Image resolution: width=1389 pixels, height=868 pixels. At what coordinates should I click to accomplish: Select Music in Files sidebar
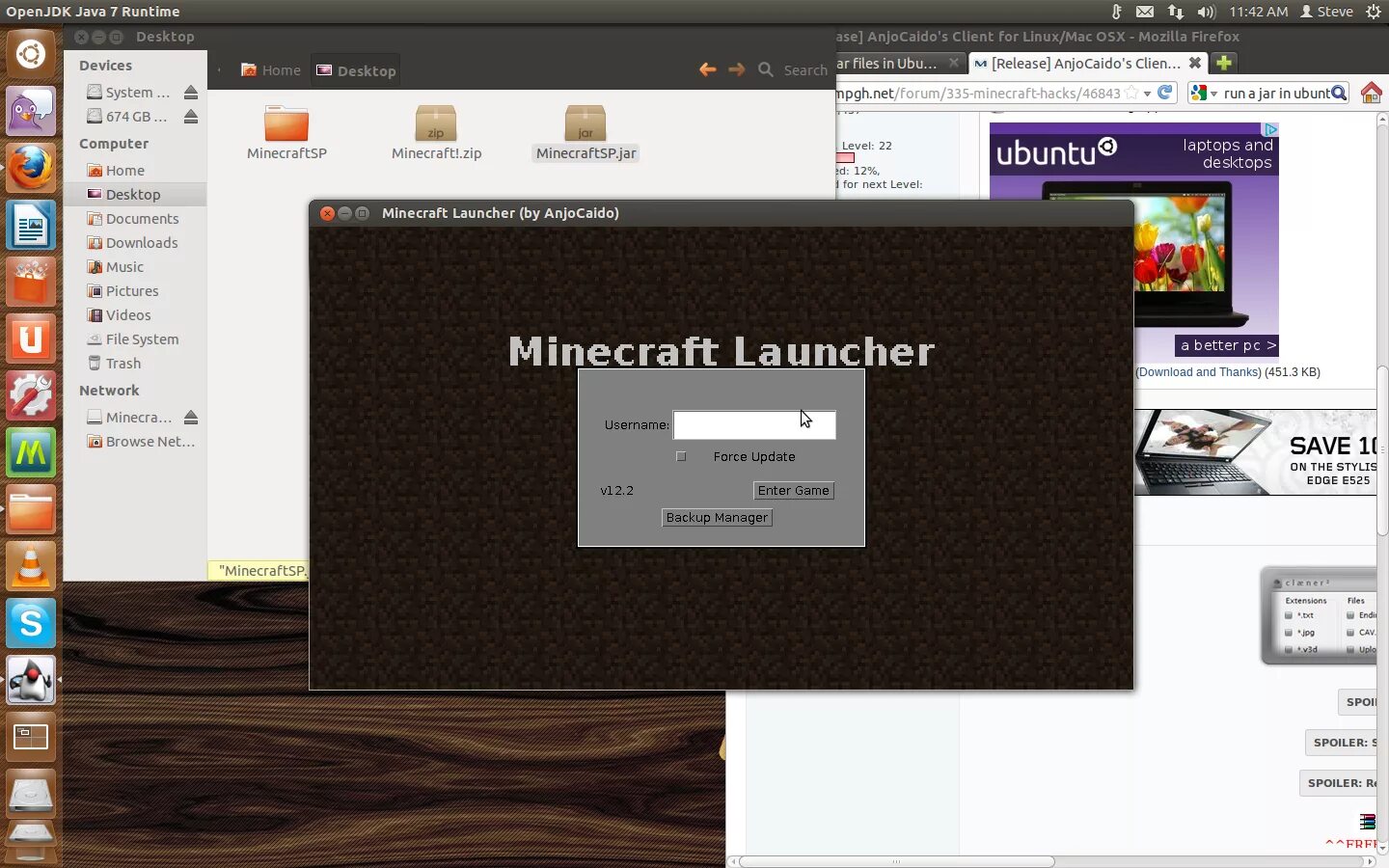click(135, 266)
